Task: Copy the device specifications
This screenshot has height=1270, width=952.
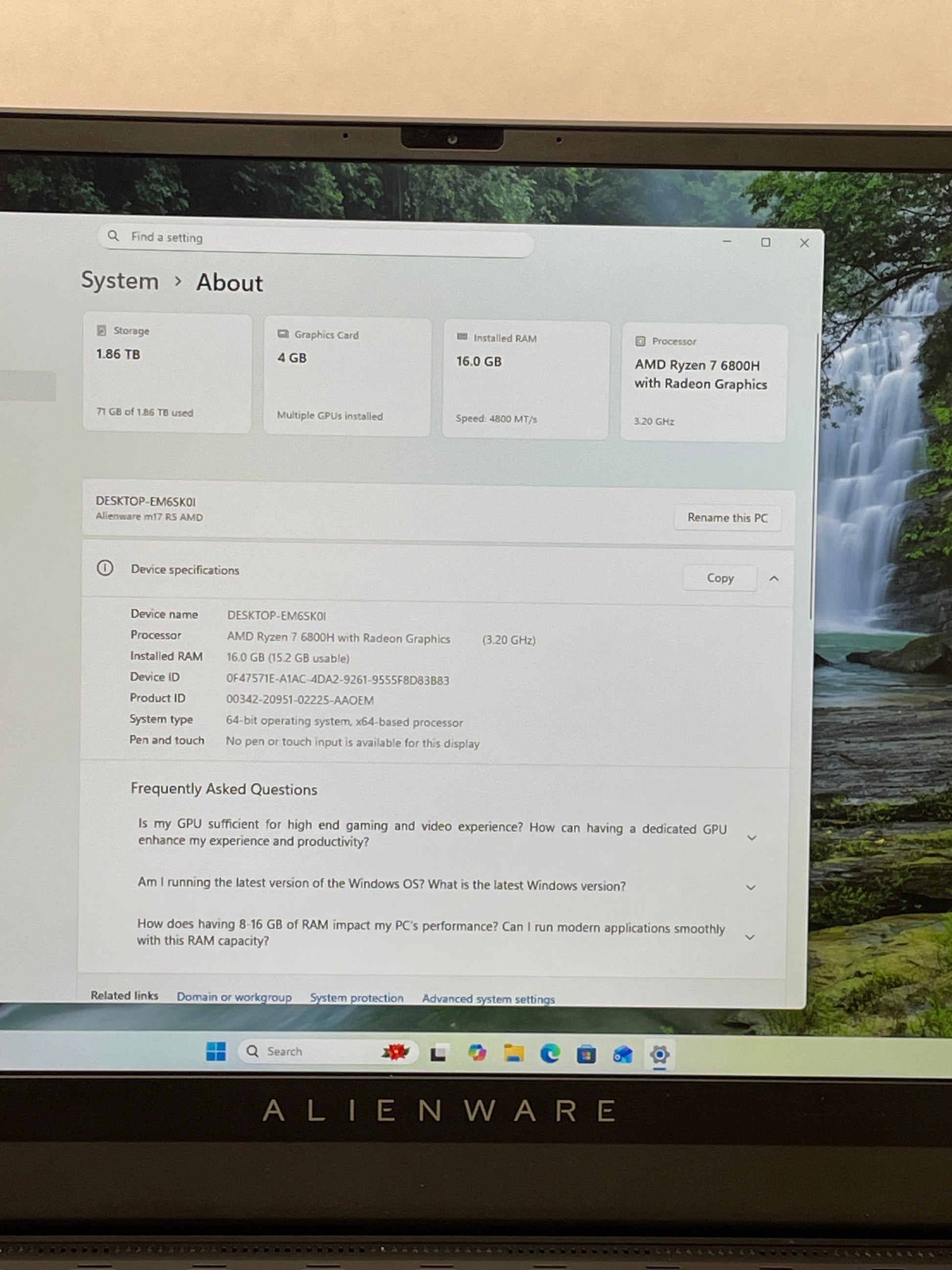Action: coord(720,578)
